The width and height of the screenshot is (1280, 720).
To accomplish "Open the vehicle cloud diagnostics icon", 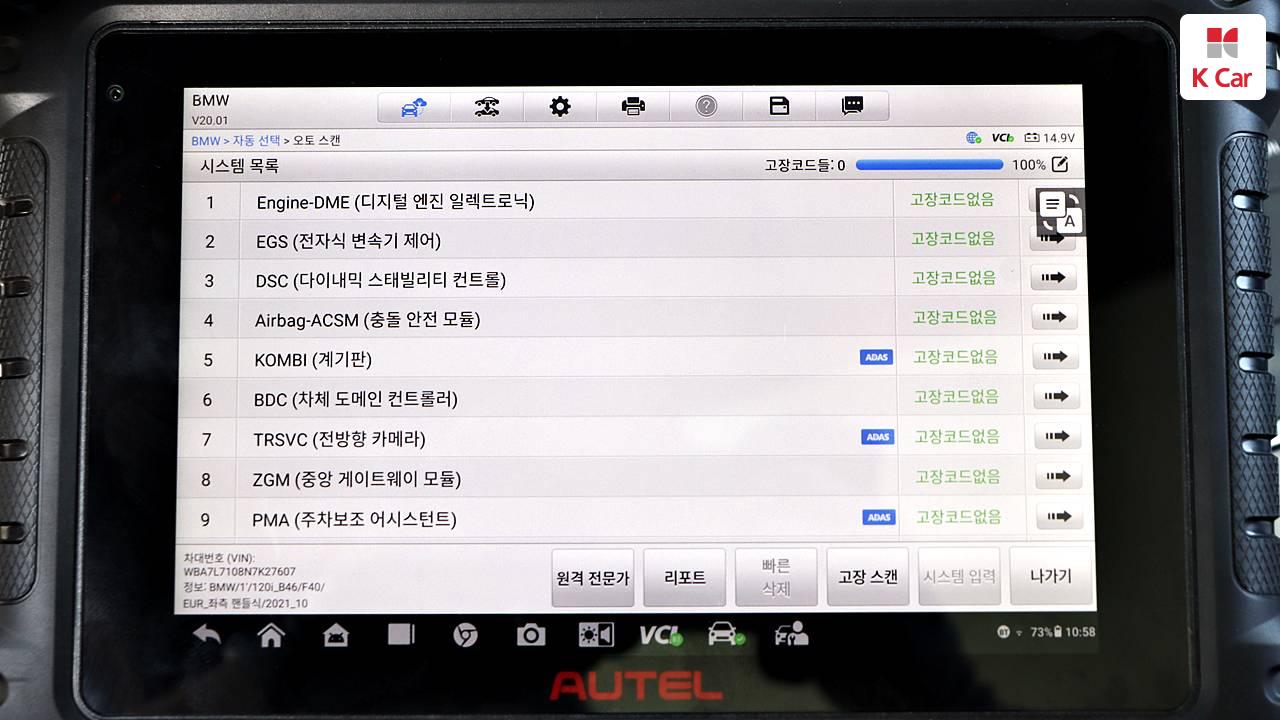I will point(414,106).
